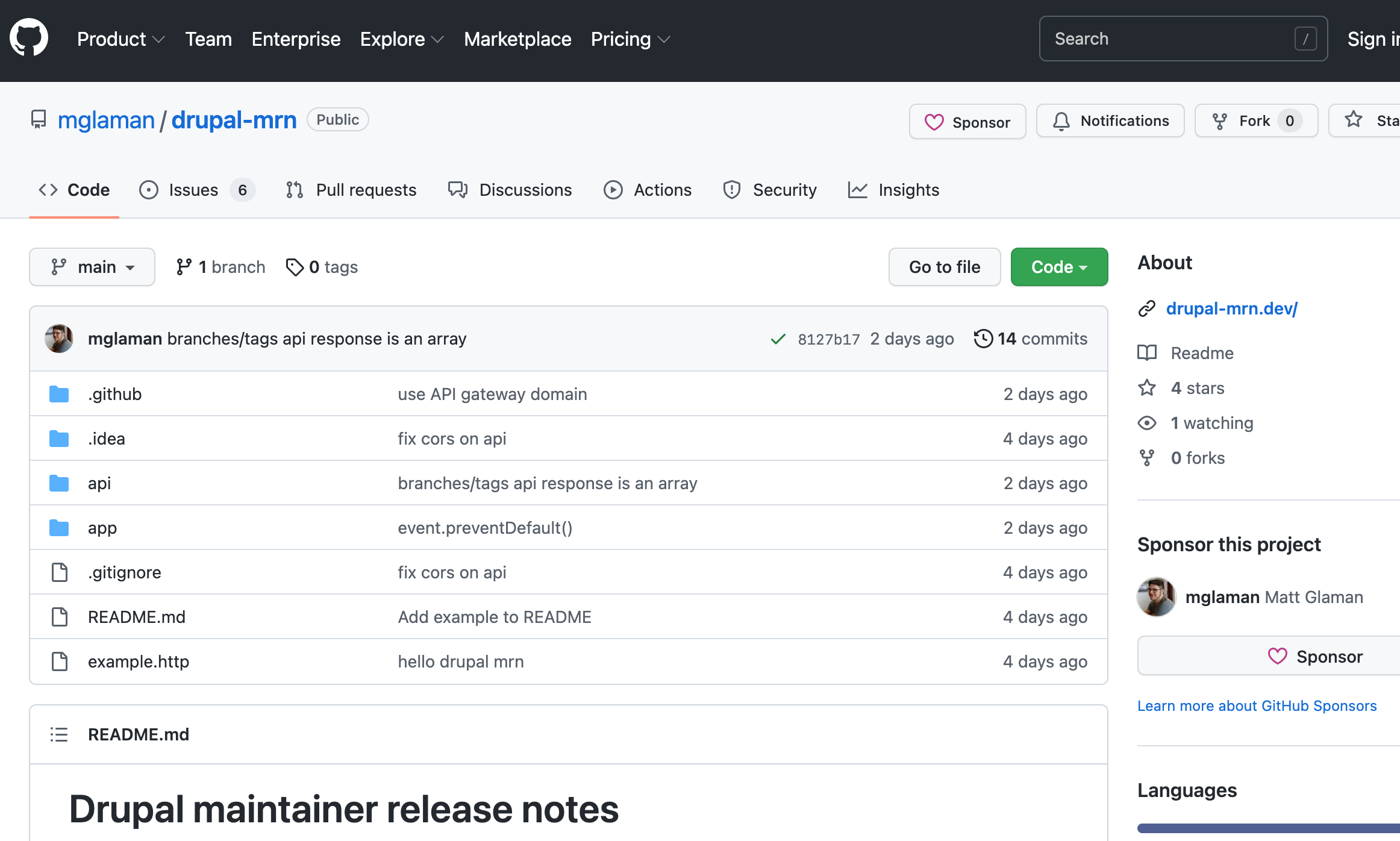Click the example.http file icon
This screenshot has height=841, width=1400.
coord(59,661)
